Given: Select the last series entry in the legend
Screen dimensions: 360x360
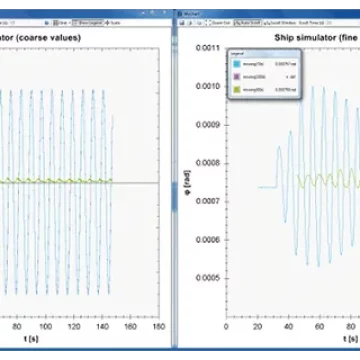Looking at the screenshot, I should 264,89.
